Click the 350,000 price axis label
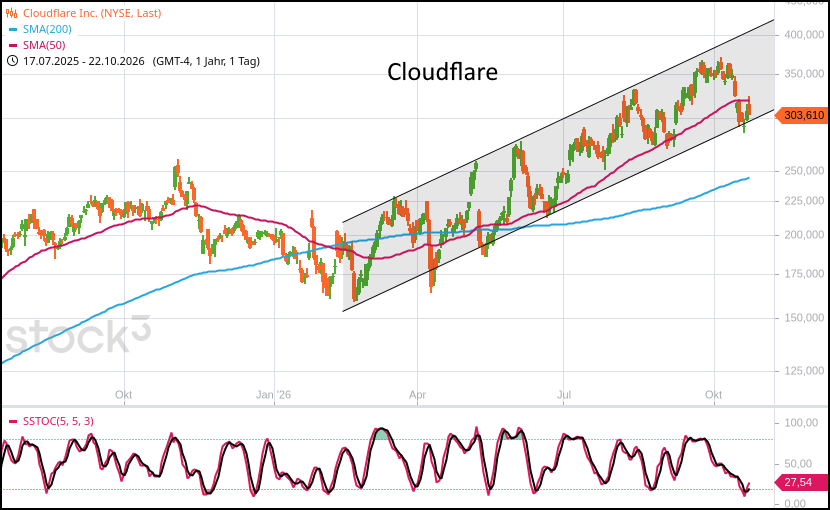The width and height of the screenshot is (830, 510). [x=804, y=74]
